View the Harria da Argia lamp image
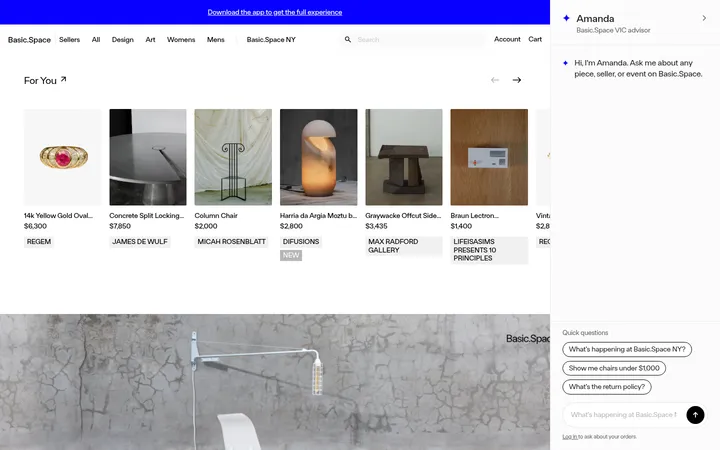The height and width of the screenshot is (450, 720). tap(318, 157)
